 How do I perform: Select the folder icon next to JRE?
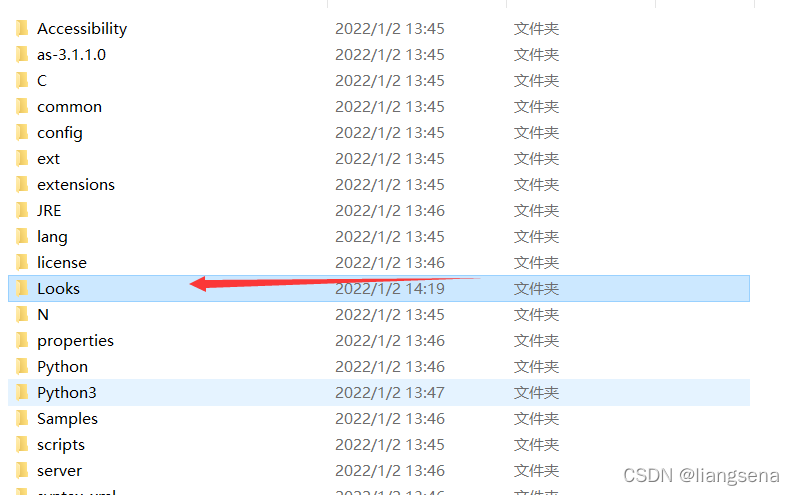(x=22, y=211)
